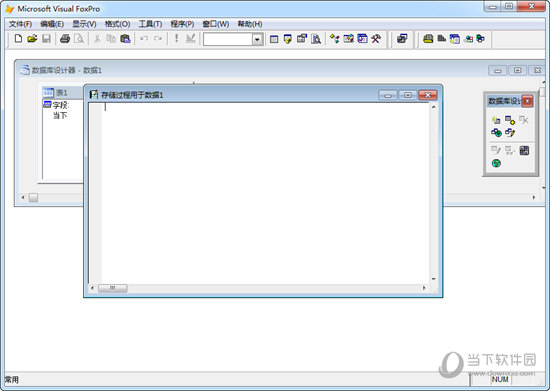
Task: Undo the last action via toolbar
Action: [144, 39]
